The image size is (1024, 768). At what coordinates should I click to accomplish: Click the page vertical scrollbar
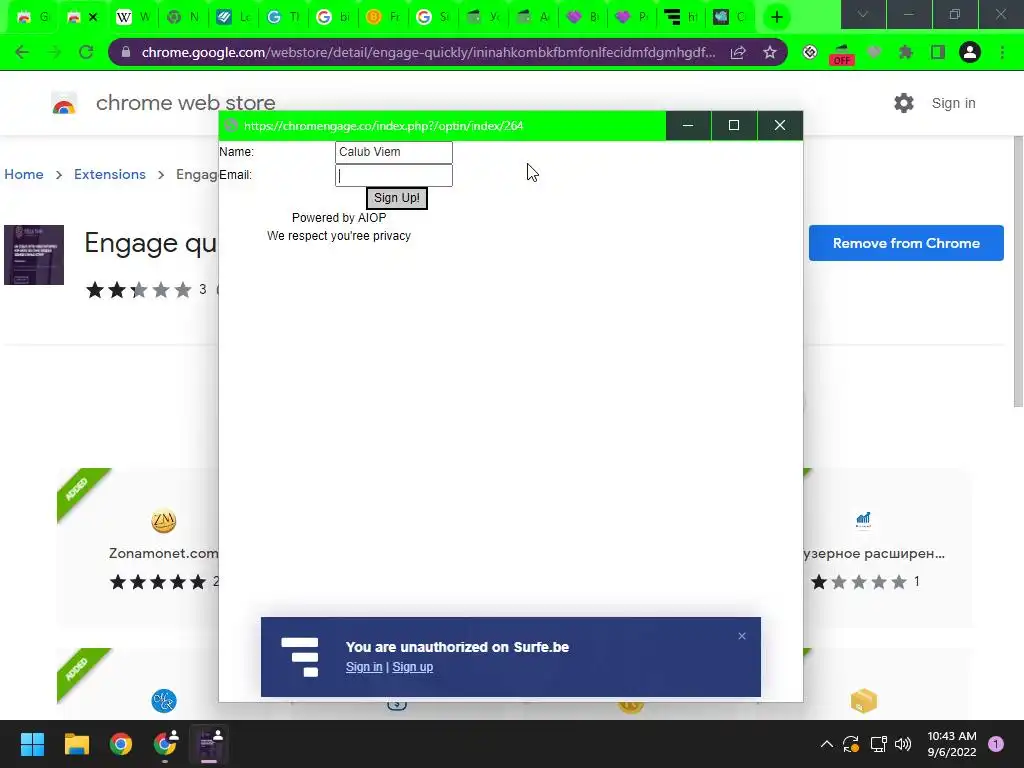click(x=1018, y=272)
